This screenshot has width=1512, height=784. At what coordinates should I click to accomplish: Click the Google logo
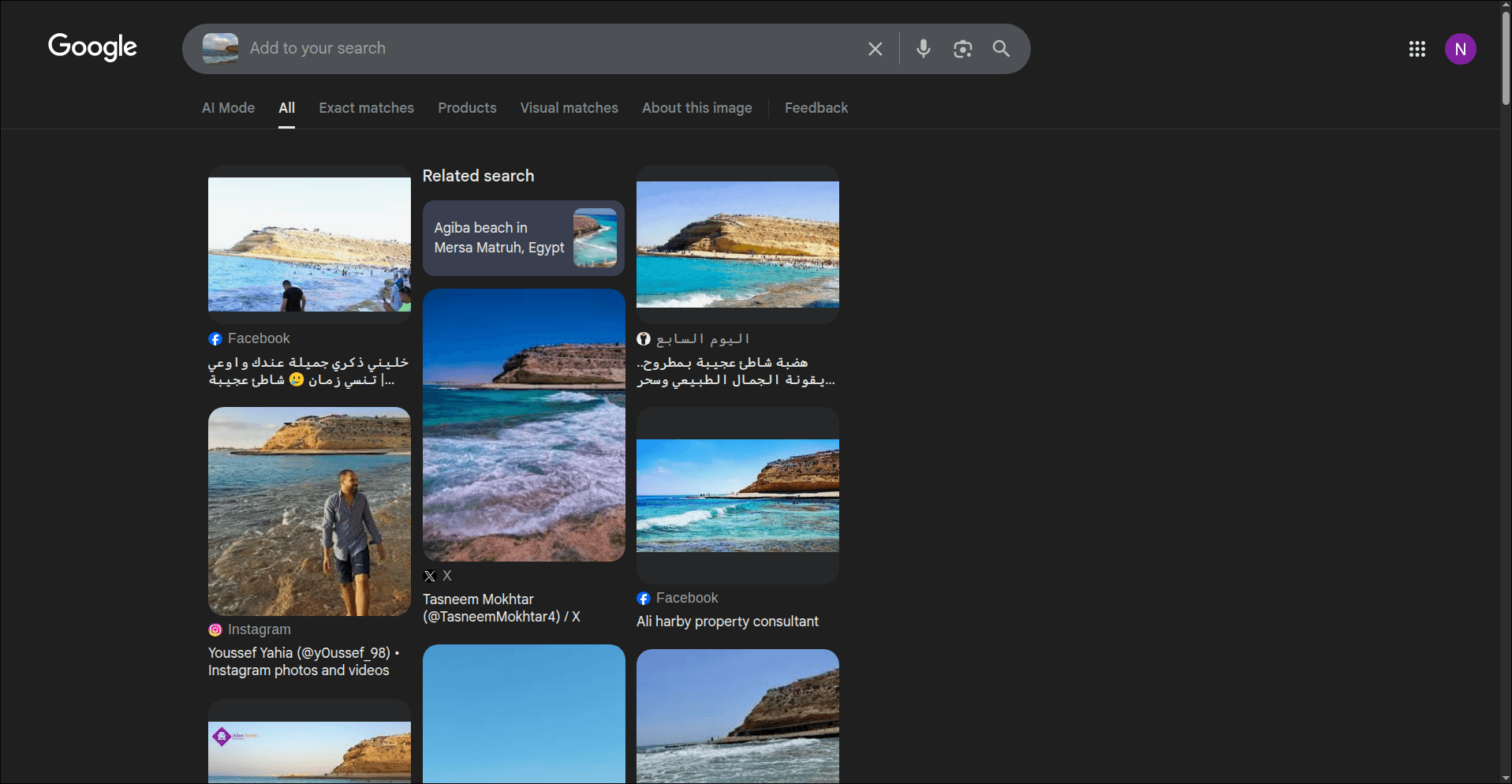click(92, 47)
